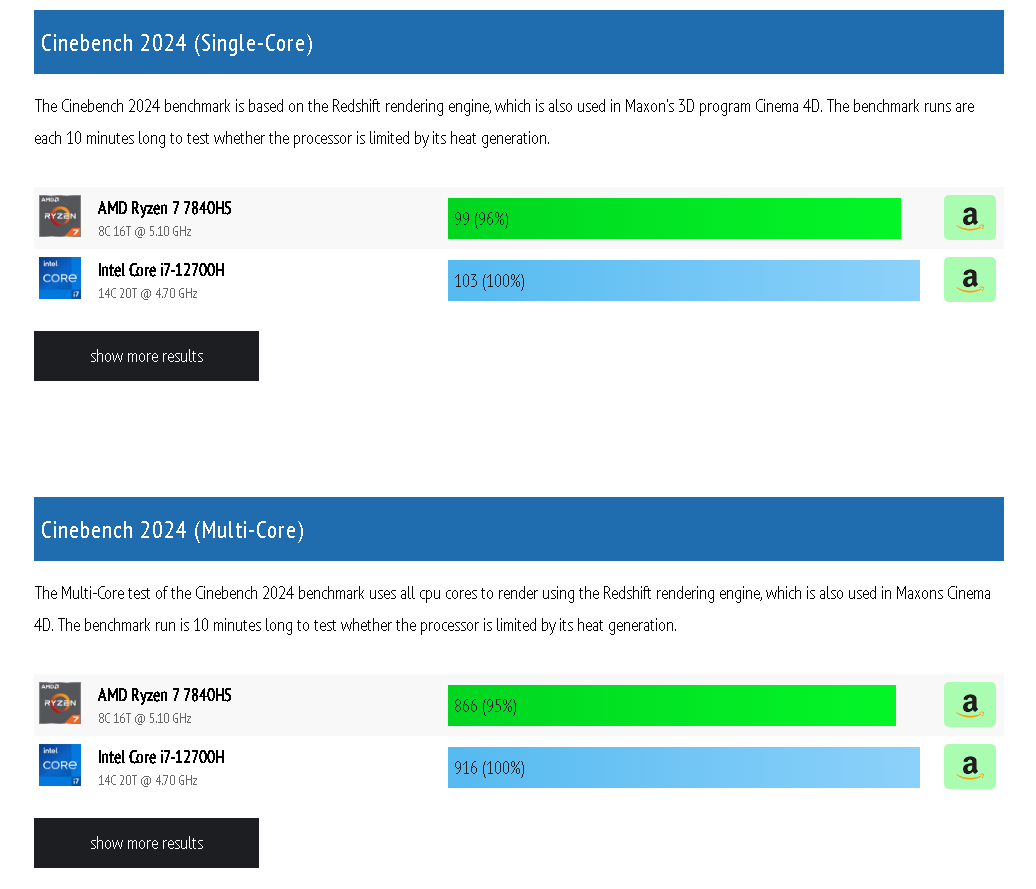Click the Amazon icon for Ryzen 7 7840HS single-core
Image resolution: width=1036 pixels, height=889 pixels.
(969, 217)
